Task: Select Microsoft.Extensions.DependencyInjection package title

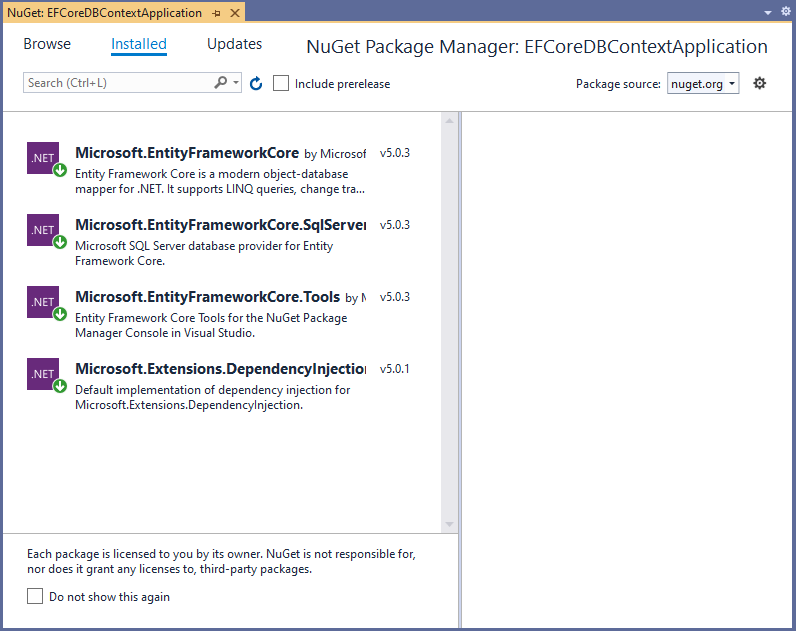Action: click(x=221, y=369)
